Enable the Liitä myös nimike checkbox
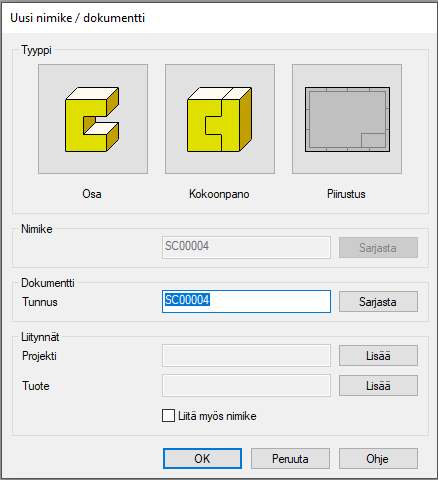The image size is (438, 480). click(x=168, y=416)
